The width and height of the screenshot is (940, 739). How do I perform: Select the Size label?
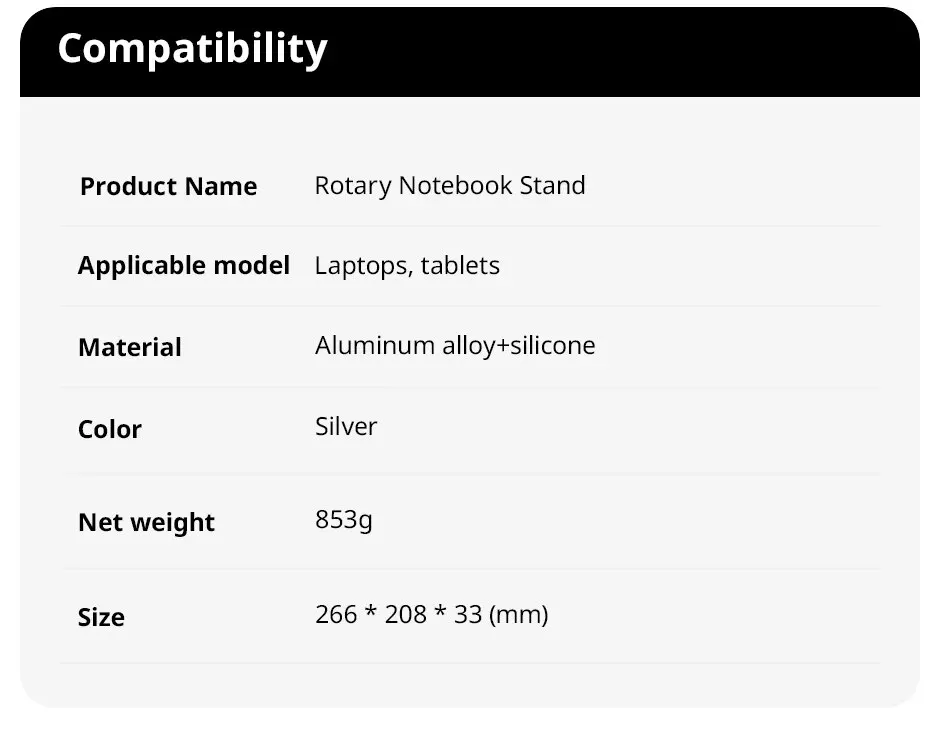tap(101, 617)
